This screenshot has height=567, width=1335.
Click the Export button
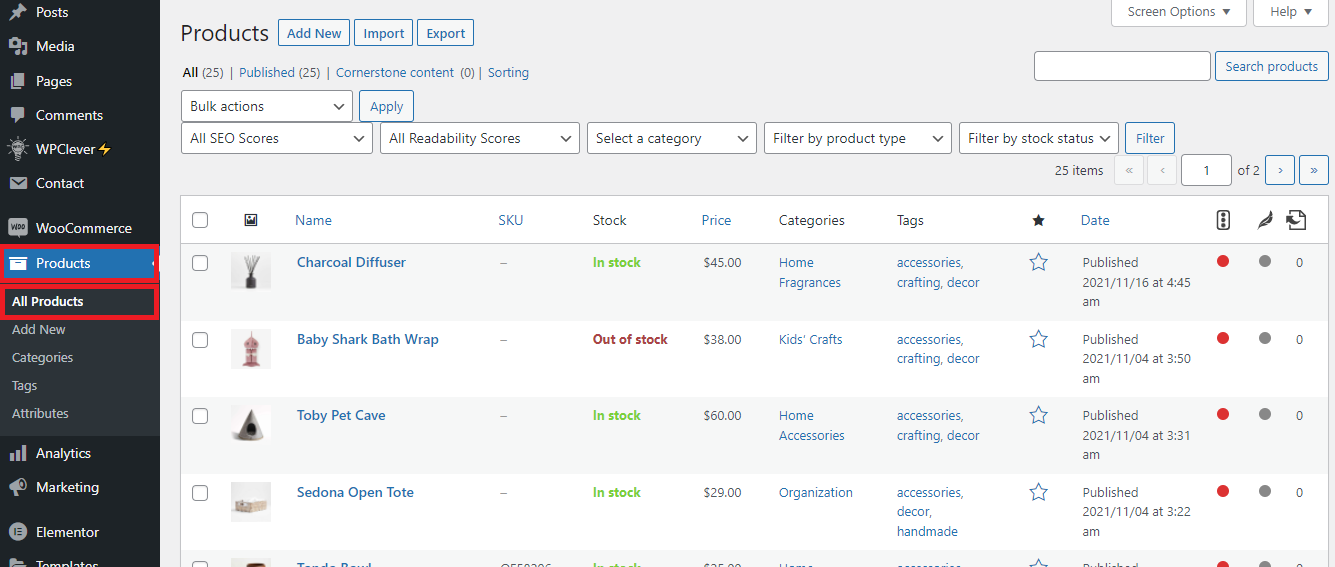(x=446, y=33)
